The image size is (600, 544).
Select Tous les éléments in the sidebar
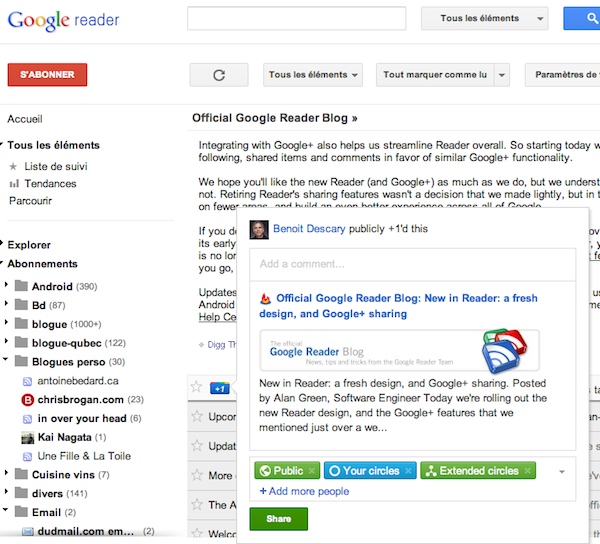[53, 145]
